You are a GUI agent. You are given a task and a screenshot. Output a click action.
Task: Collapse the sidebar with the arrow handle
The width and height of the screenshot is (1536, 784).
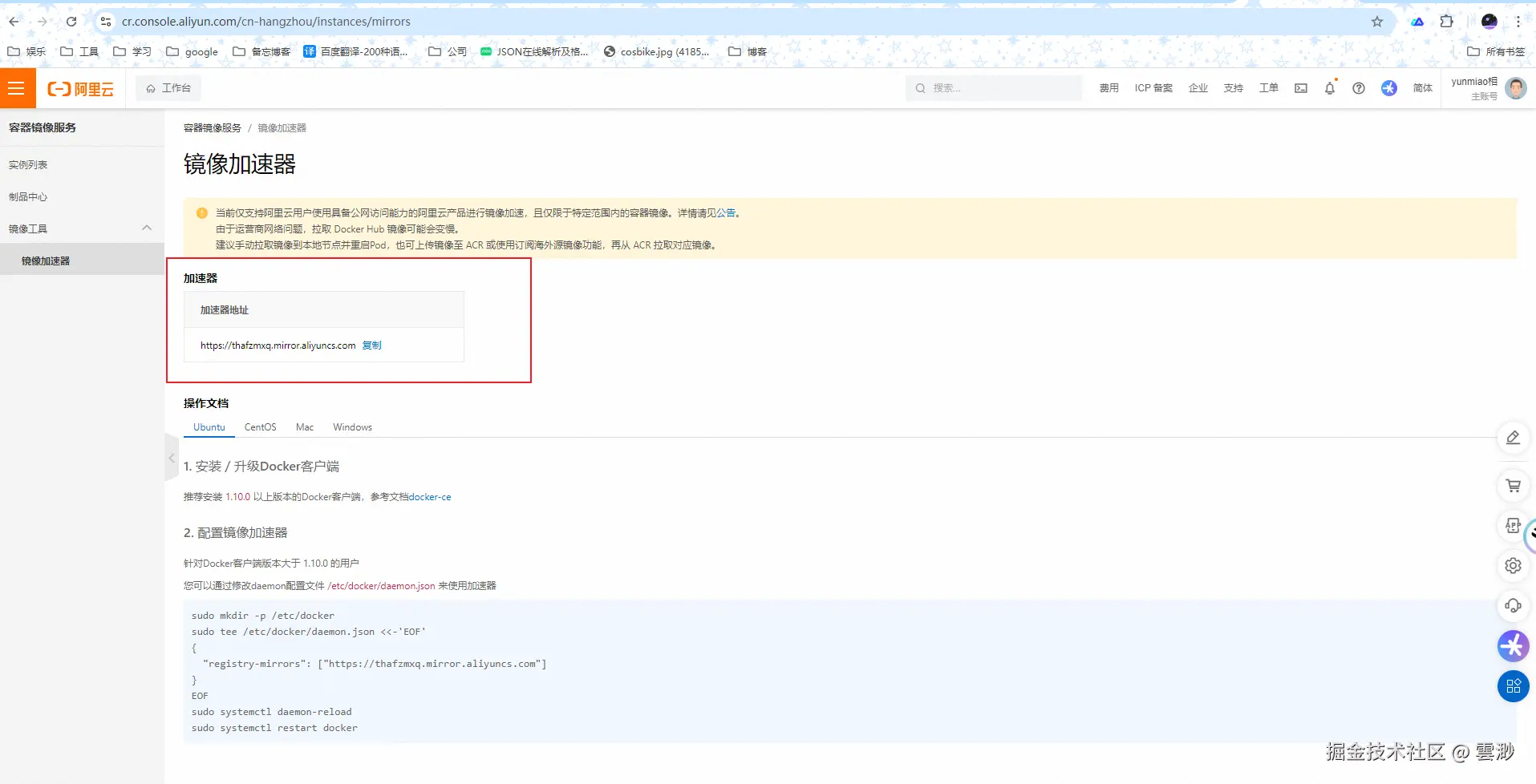172,458
